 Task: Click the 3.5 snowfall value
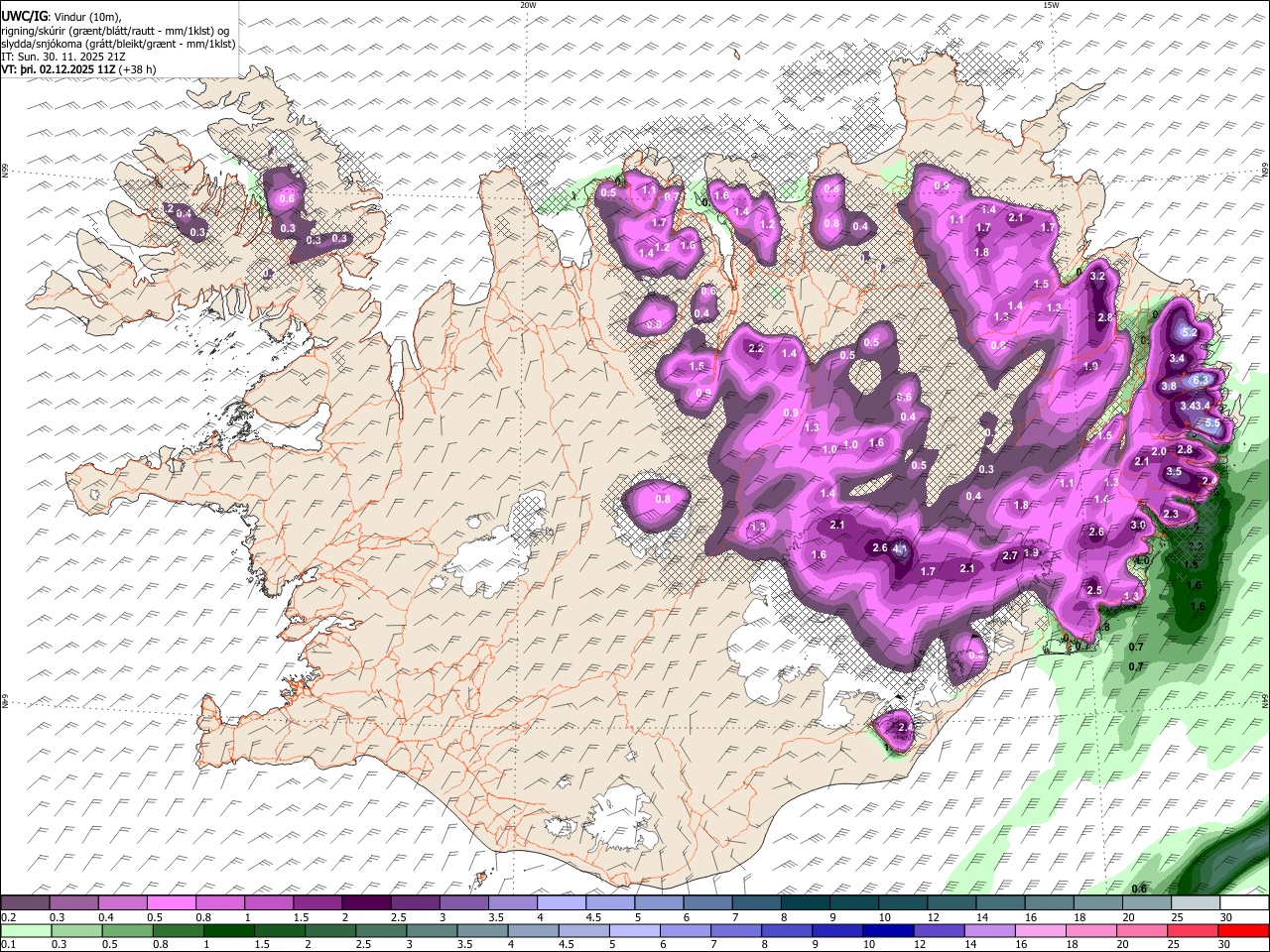[1174, 471]
